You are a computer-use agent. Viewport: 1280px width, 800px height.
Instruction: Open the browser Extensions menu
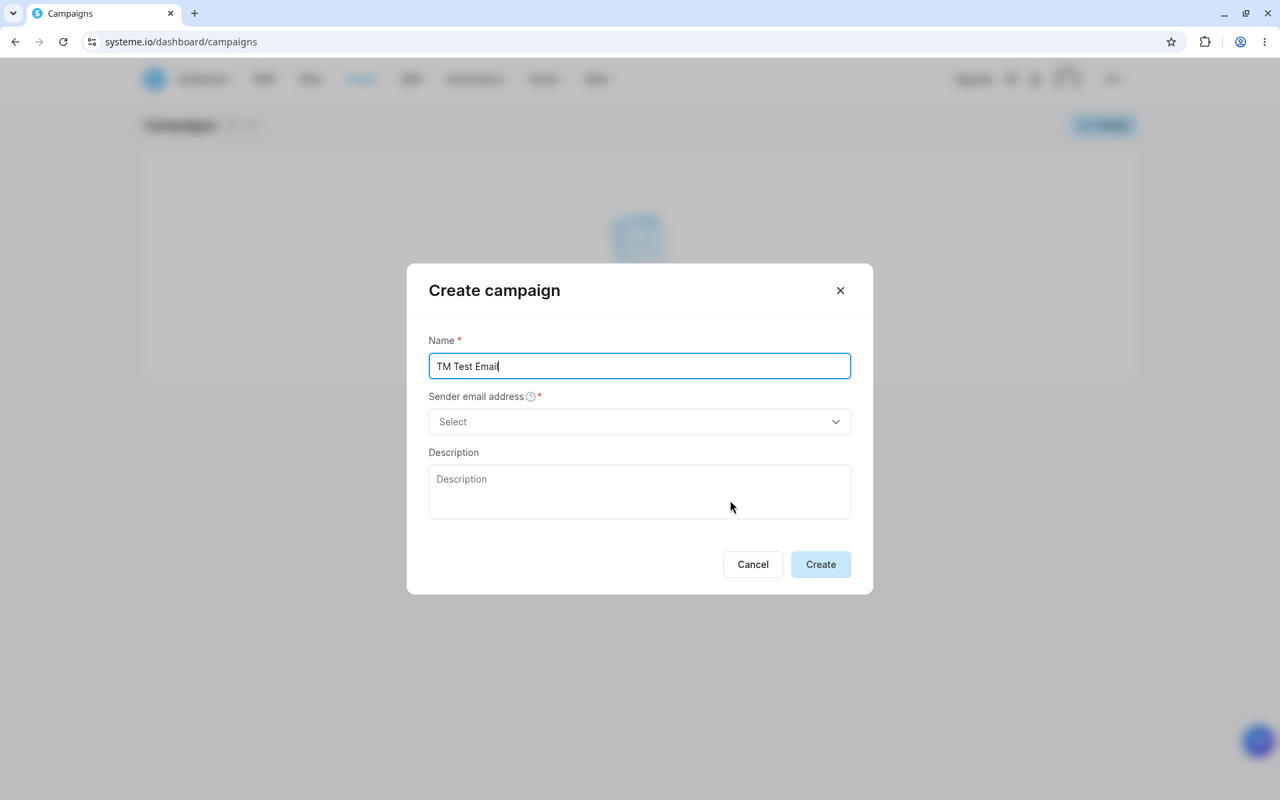click(1205, 42)
